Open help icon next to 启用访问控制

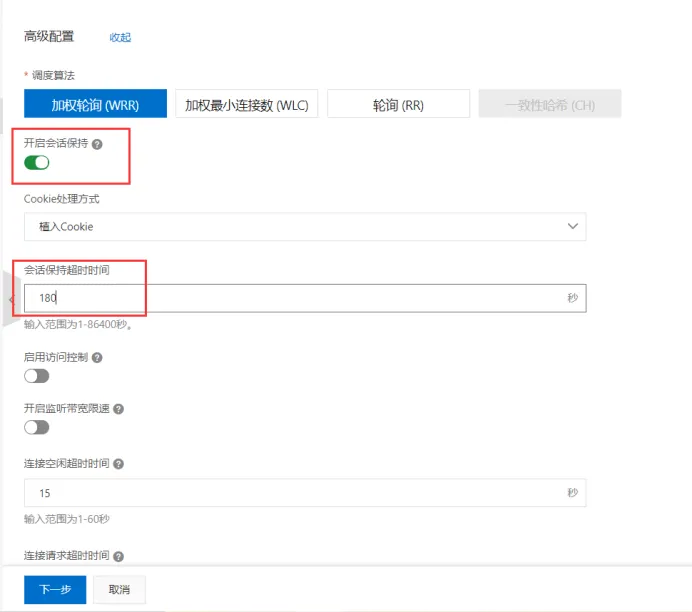tap(97, 358)
